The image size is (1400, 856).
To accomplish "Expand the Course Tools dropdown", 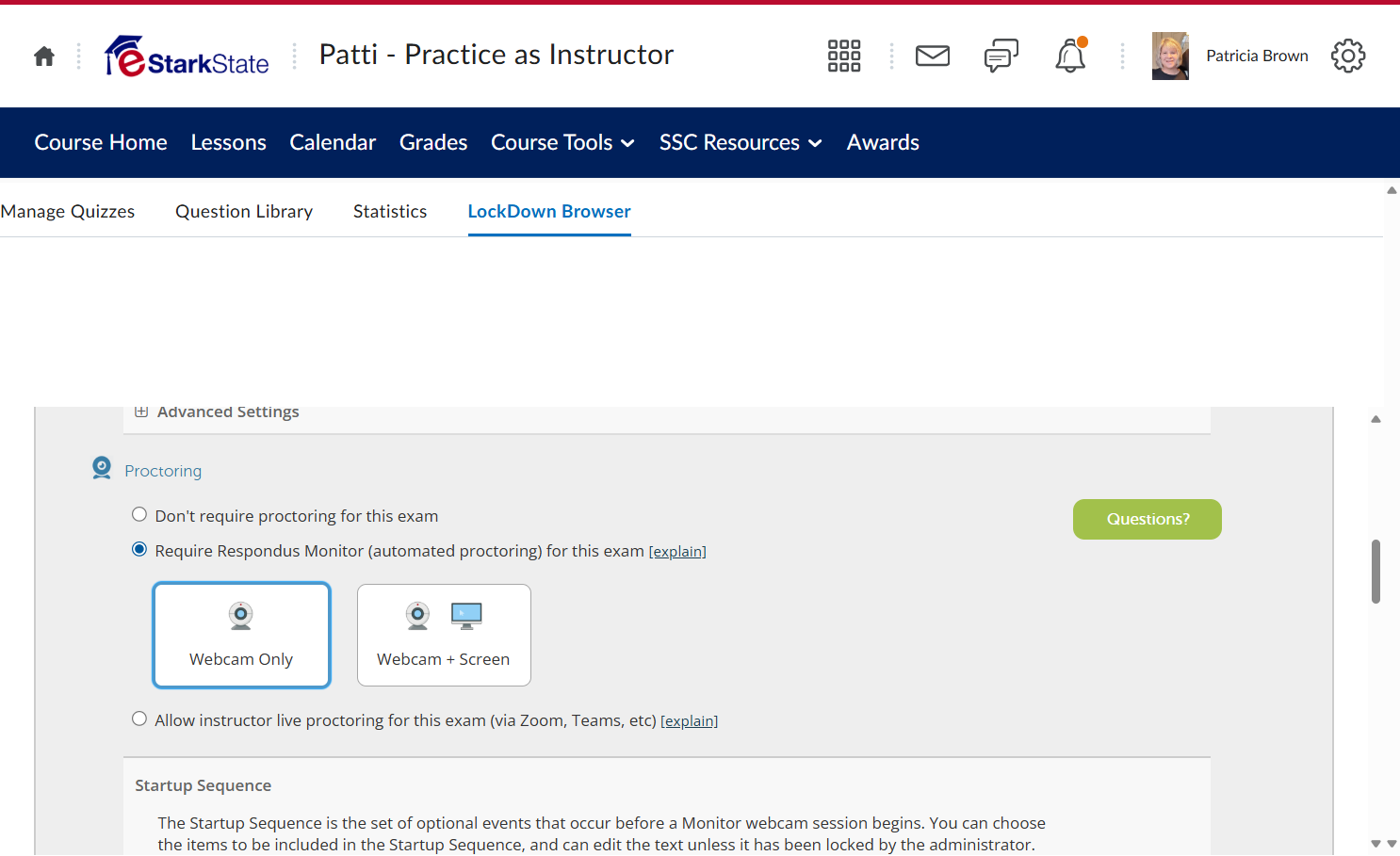I will 562,142.
